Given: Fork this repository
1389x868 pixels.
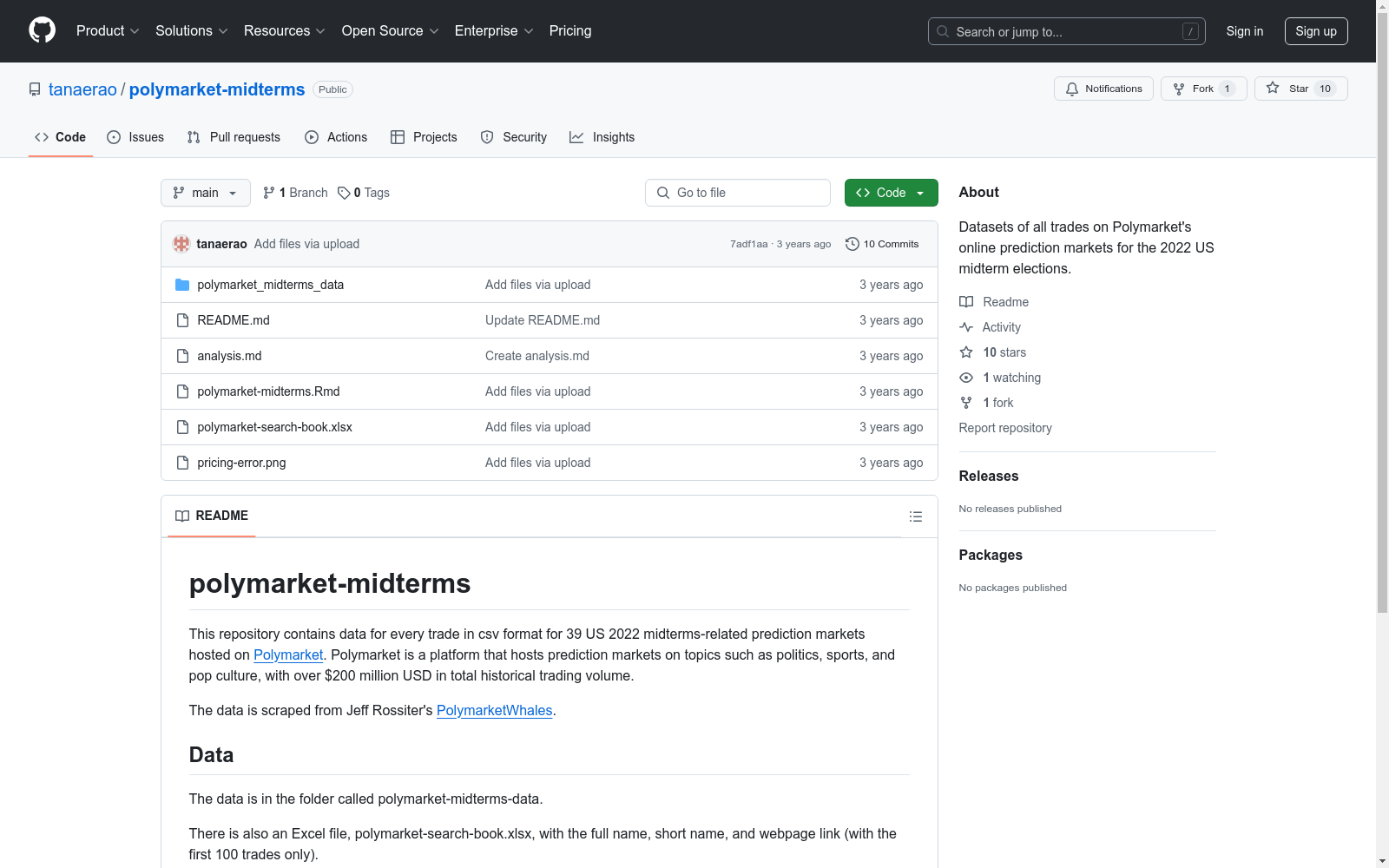Looking at the screenshot, I should click(1203, 89).
